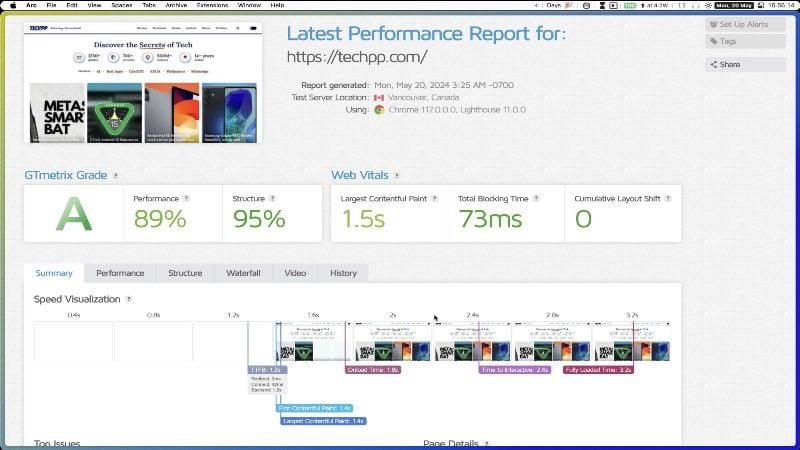Click the filmstrip frame under 1.6s
The width and height of the screenshot is (800, 450).
[x=313, y=341]
